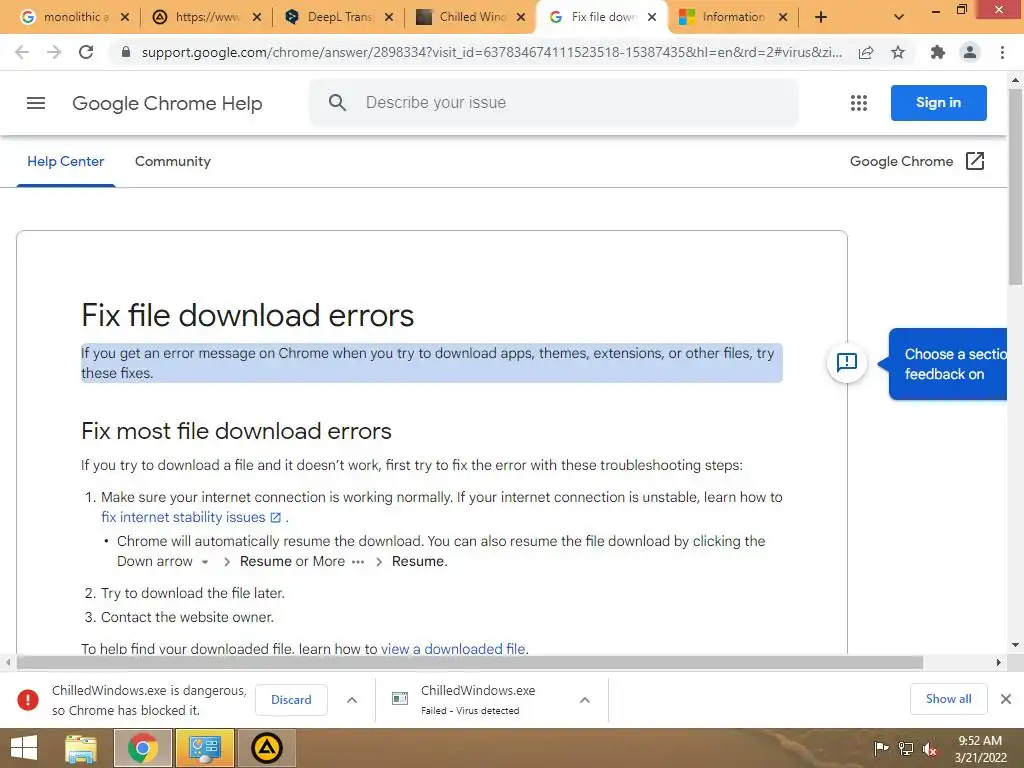Share this page from address bar

point(866,52)
